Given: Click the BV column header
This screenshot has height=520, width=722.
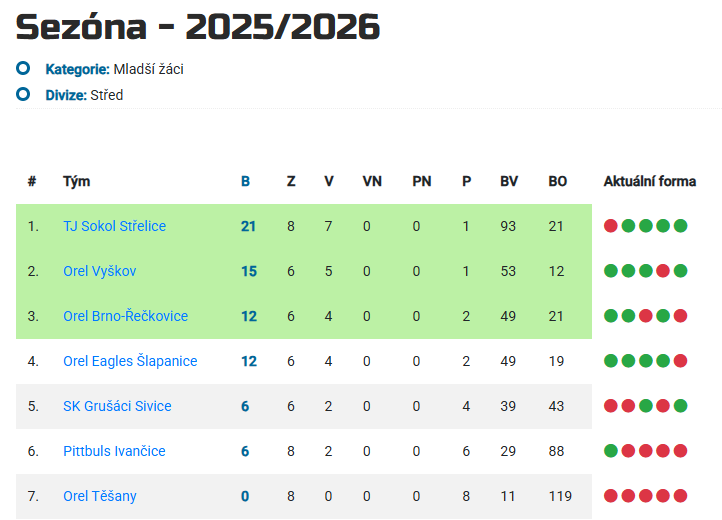Looking at the screenshot, I should (509, 182).
